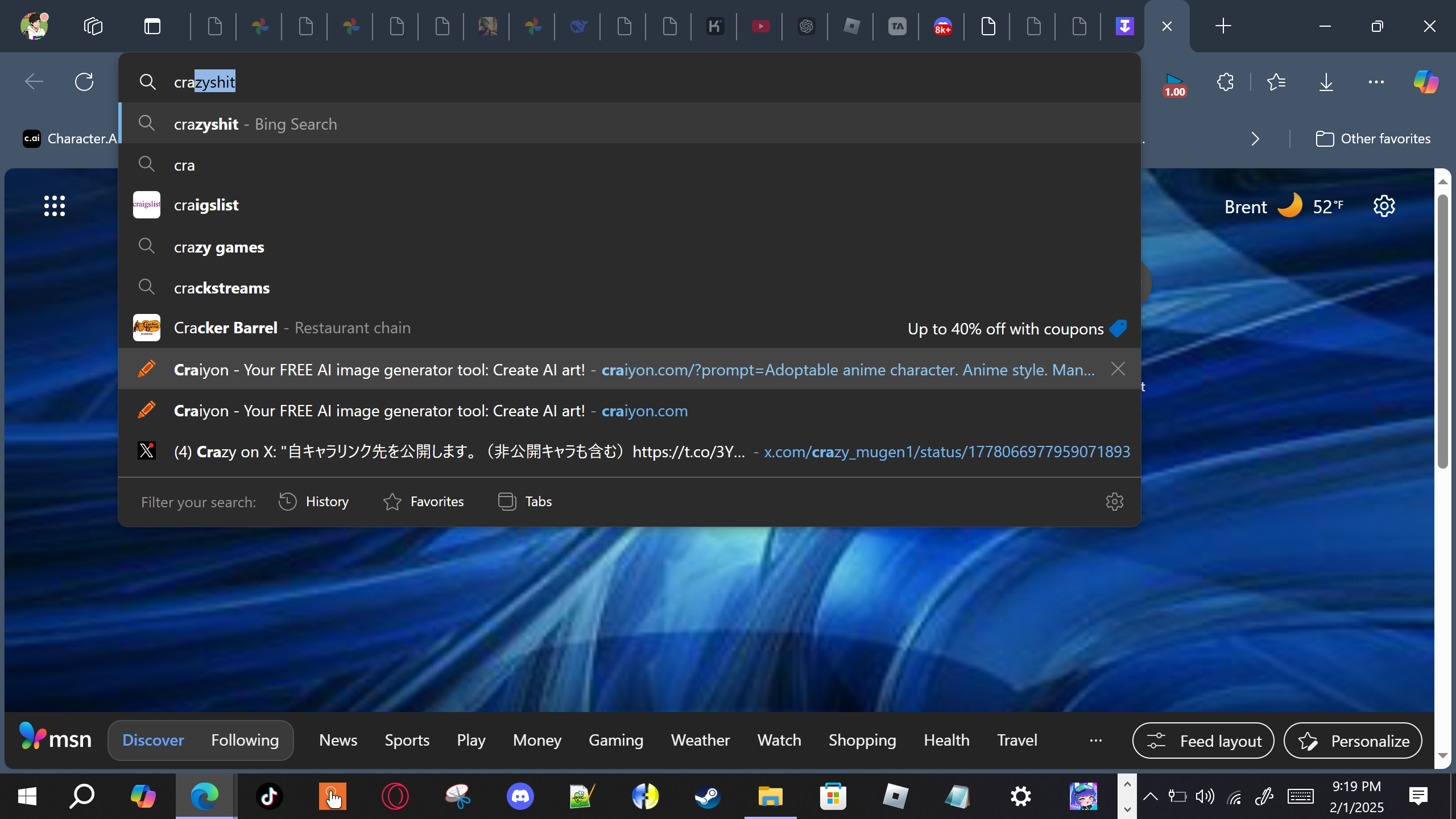Expand favorites bar overflow chevron
Screen dimensions: 1456x819
pyautogui.click(x=1255, y=139)
